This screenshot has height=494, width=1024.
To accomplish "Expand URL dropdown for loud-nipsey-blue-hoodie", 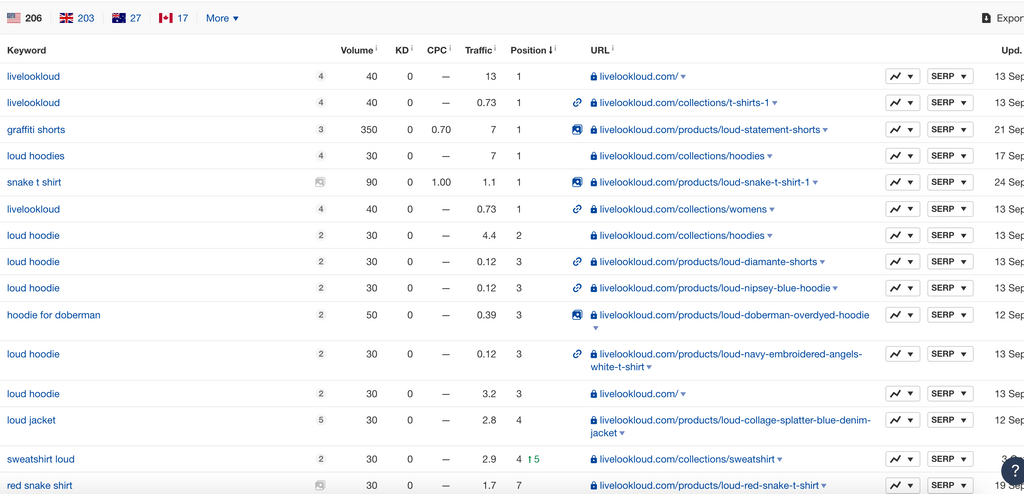I will (835, 288).
